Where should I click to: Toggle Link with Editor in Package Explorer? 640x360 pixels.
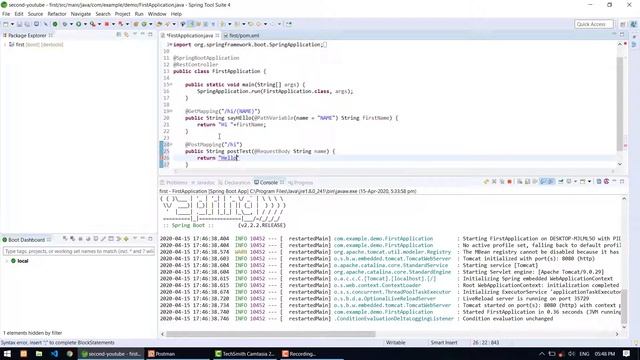coord(127,35)
